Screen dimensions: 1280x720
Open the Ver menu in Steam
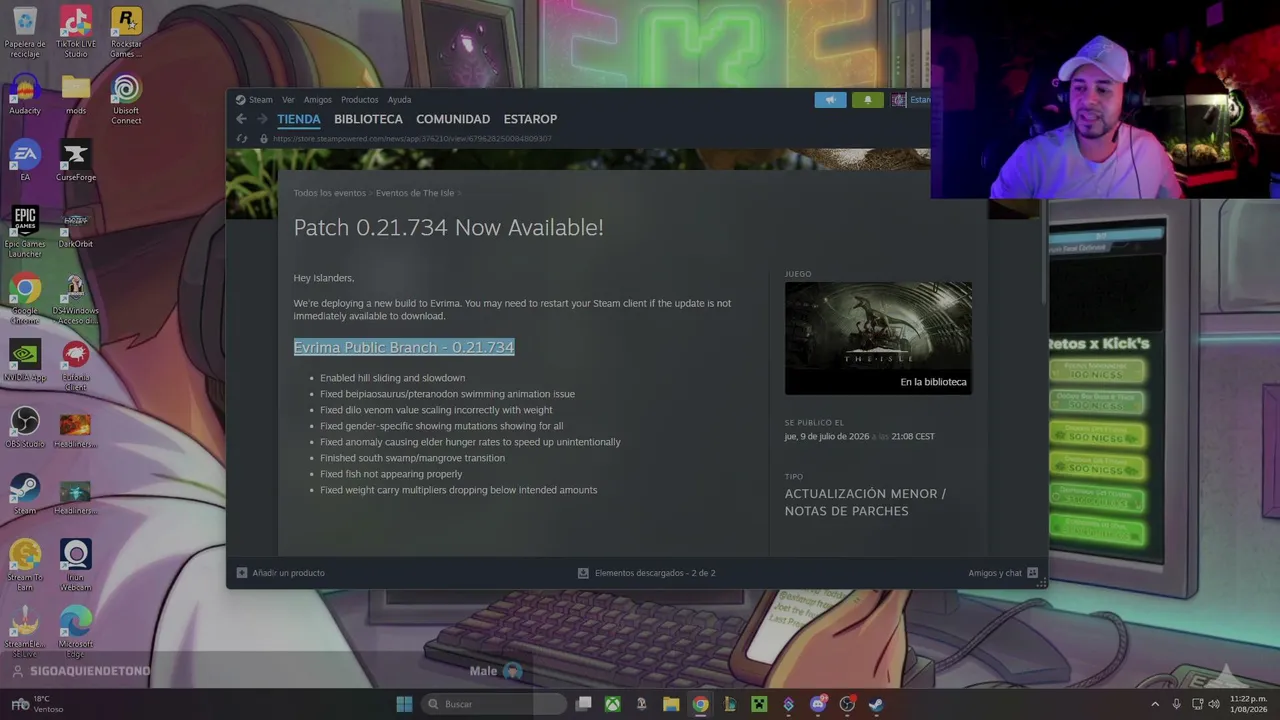click(x=288, y=100)
